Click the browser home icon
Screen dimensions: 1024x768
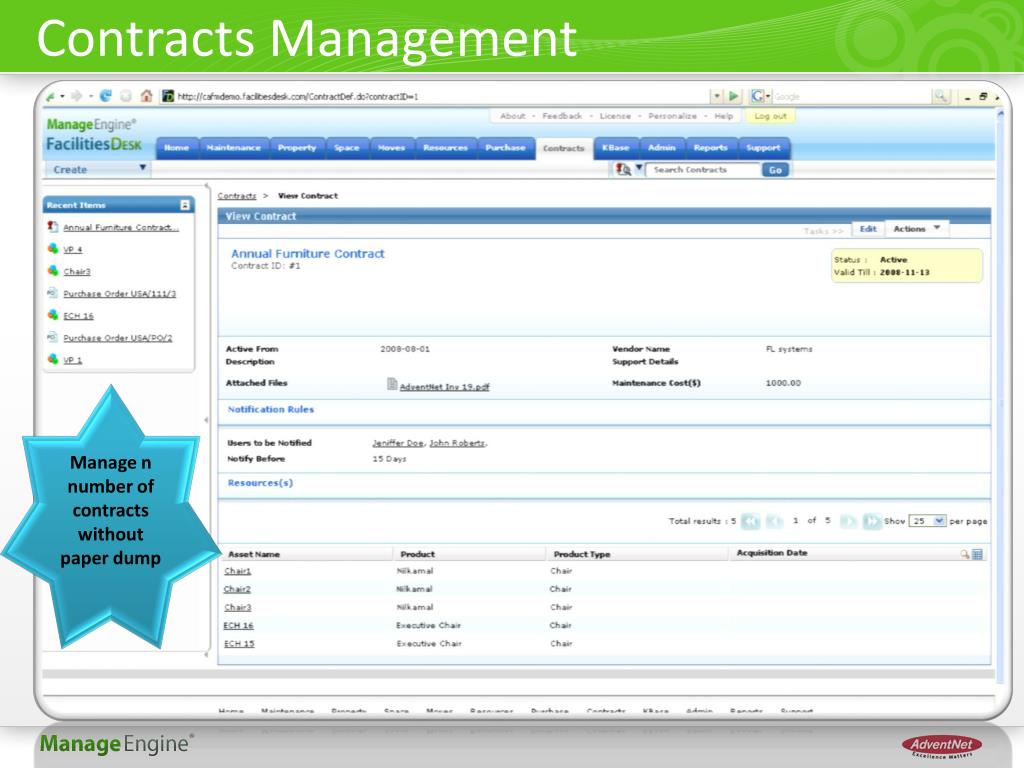click(146, 96)
